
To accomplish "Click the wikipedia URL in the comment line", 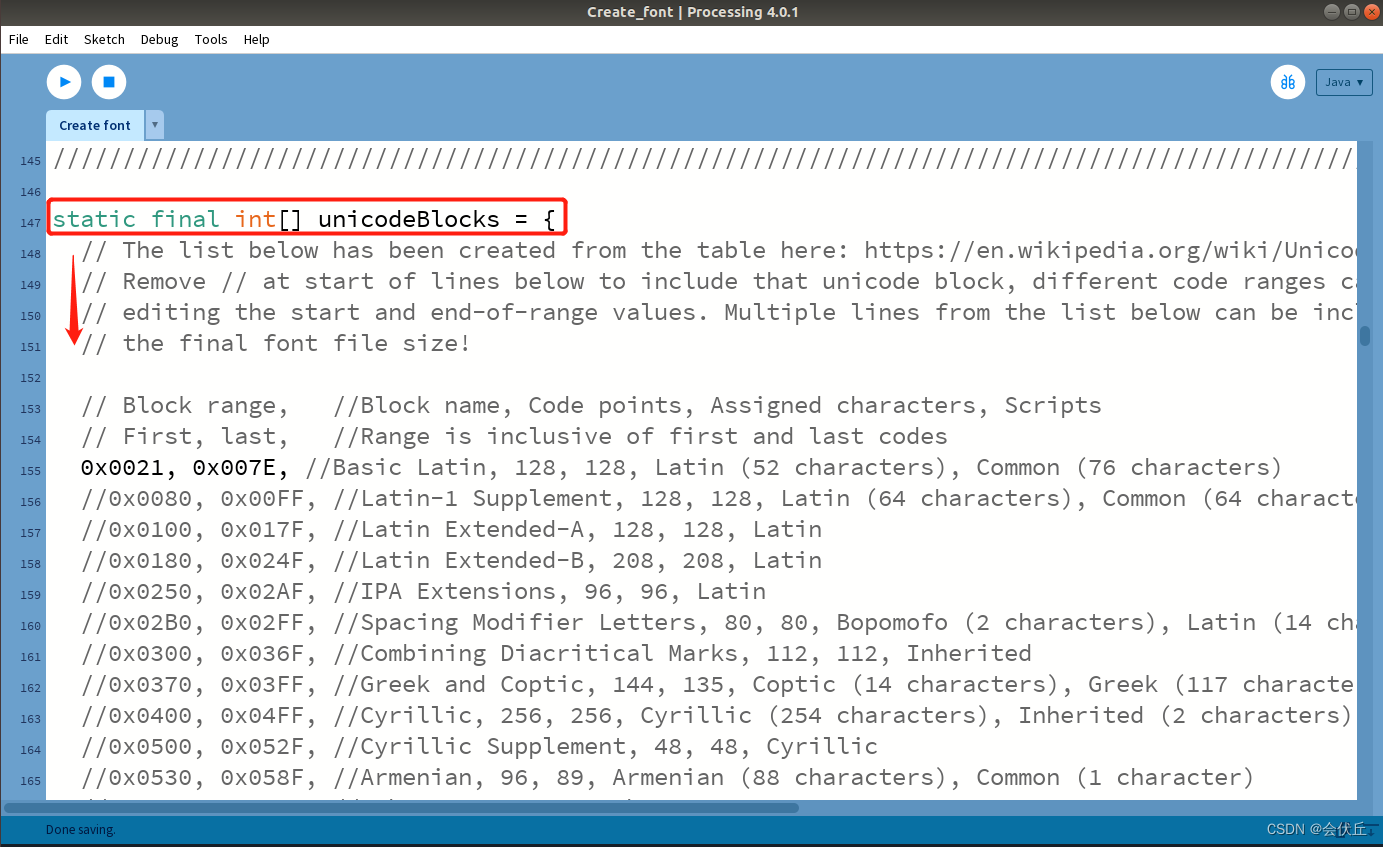I will click(x=1110, y=250).
